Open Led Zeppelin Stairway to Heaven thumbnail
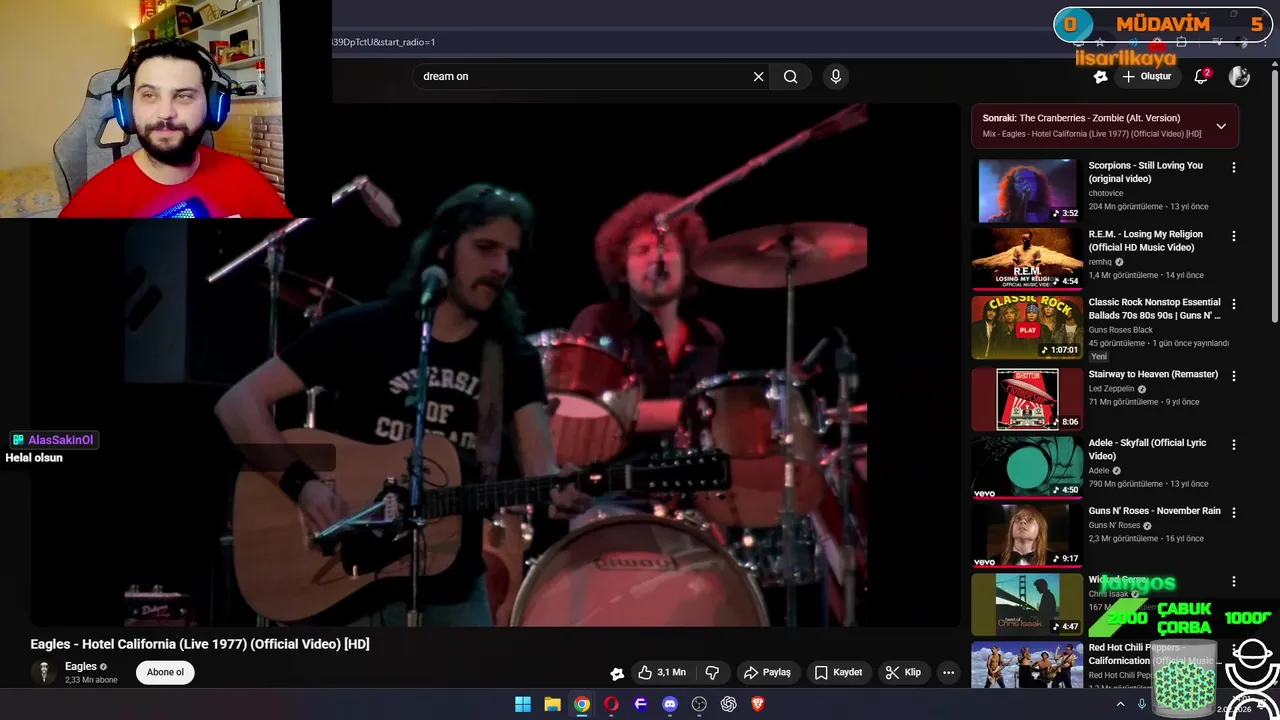This screenshot has width=1280, height=720. click(1027, 399)
